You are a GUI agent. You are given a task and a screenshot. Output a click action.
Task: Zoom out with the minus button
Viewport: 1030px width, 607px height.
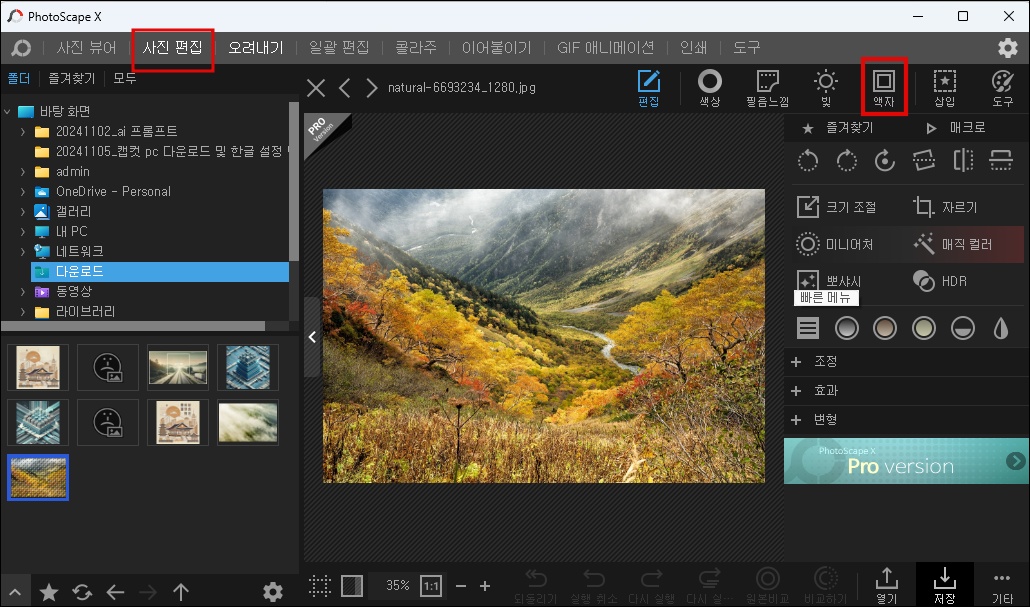tap(461, 585)
